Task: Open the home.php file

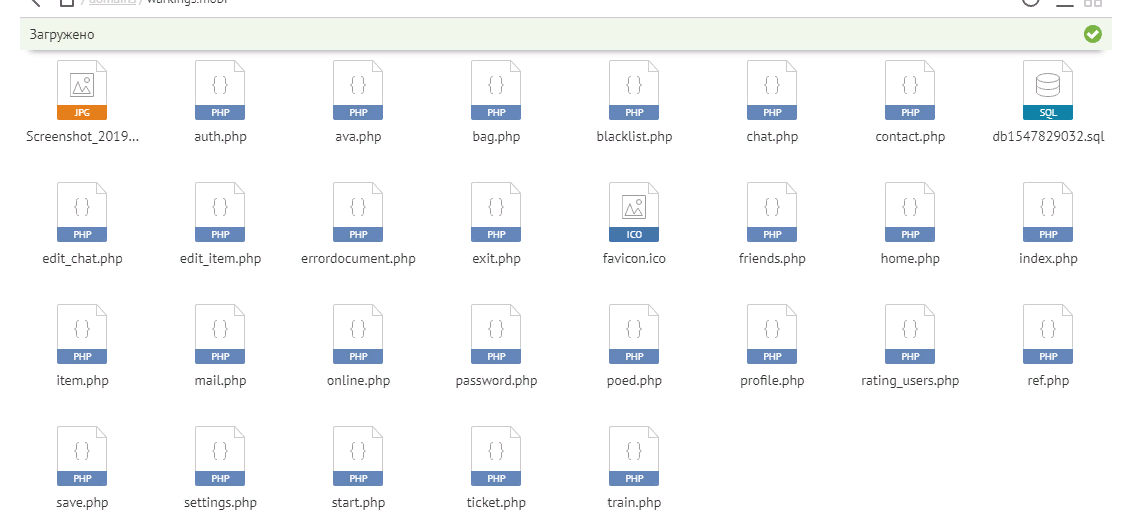Action: click(x=910, y=213)
